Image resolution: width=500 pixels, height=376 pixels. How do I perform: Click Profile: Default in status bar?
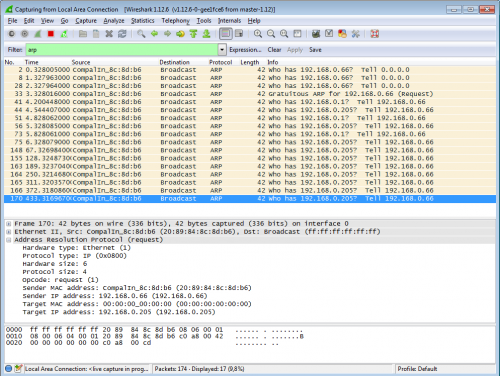coord(417,369)
